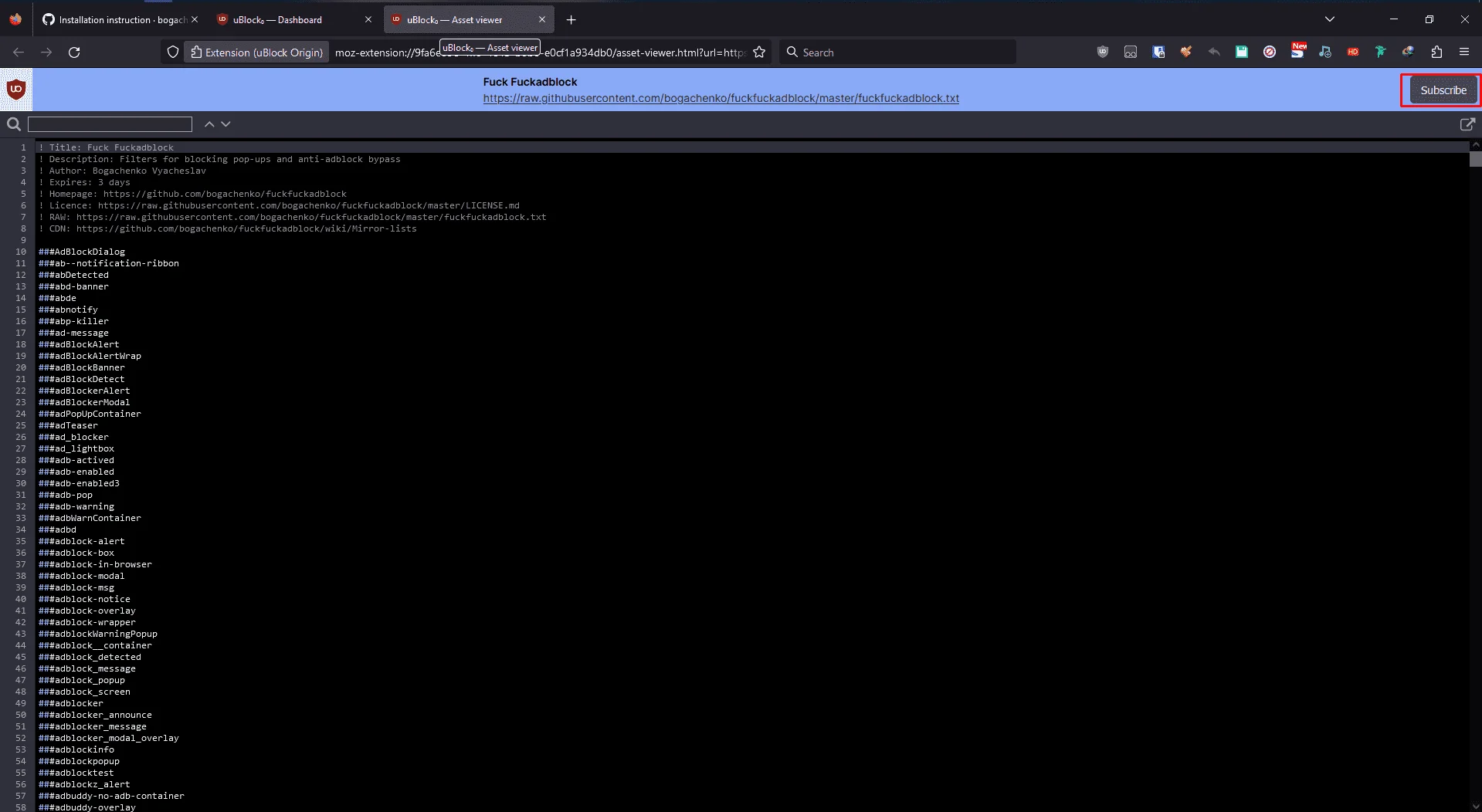Open the Extensions puzzle piece menu

pos(1436,52)
